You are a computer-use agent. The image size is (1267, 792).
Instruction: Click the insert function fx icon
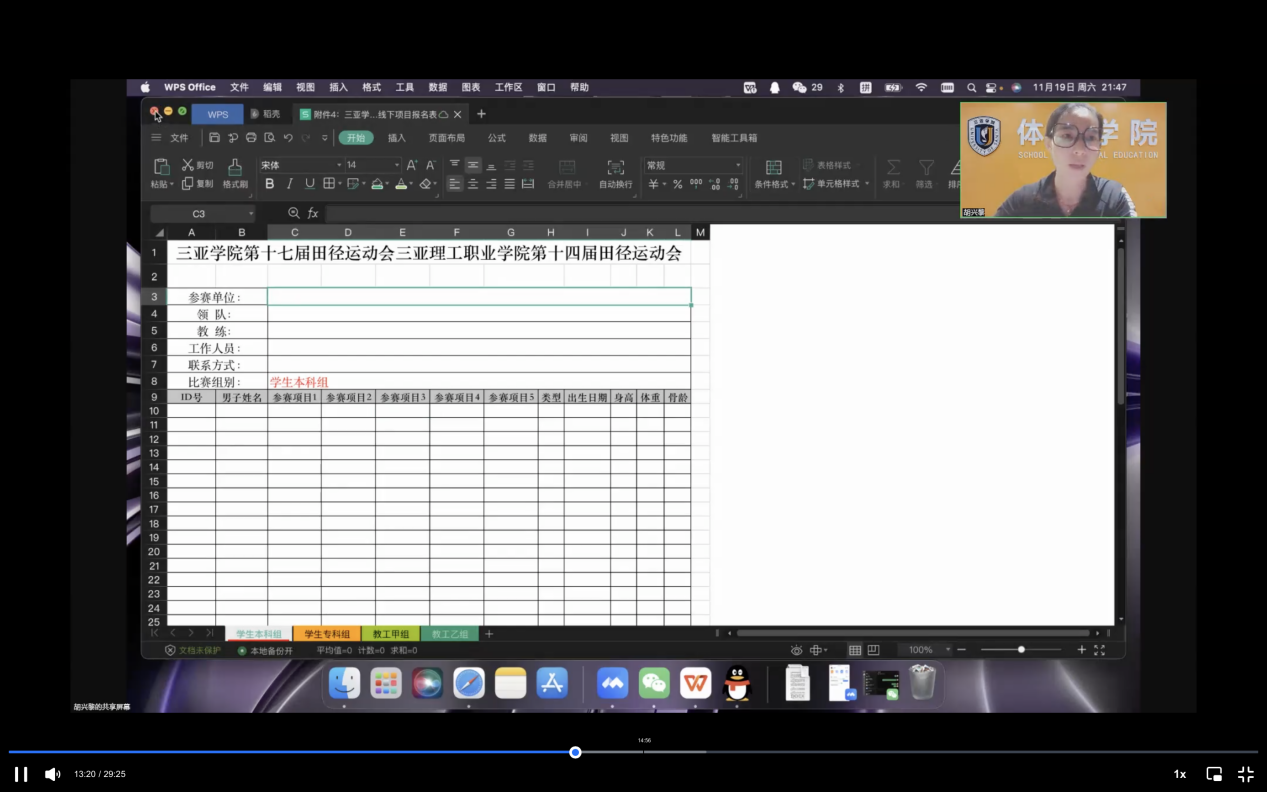point(313,213)
